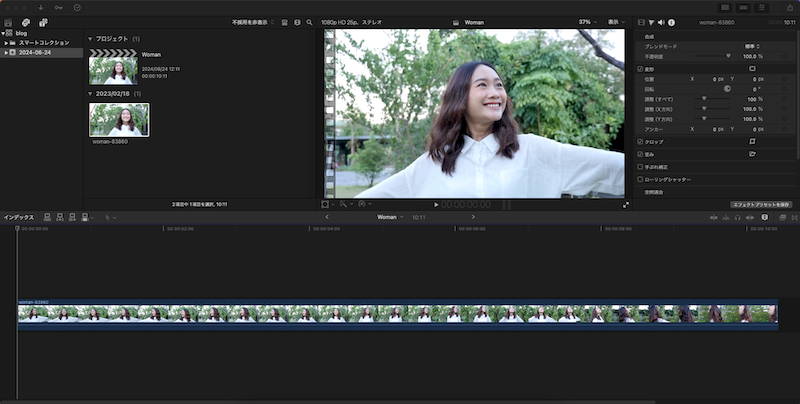This screenshot has height=404, width=800.
Task: Open the info inspector icon
Action: (671, 22)
